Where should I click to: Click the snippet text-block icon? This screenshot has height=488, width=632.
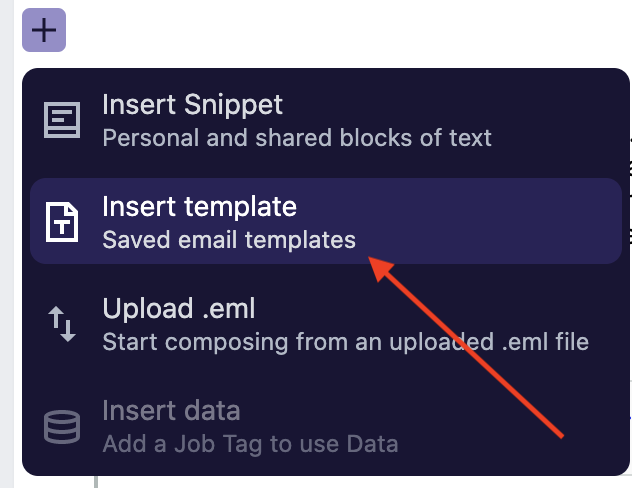tap(62, 120)
